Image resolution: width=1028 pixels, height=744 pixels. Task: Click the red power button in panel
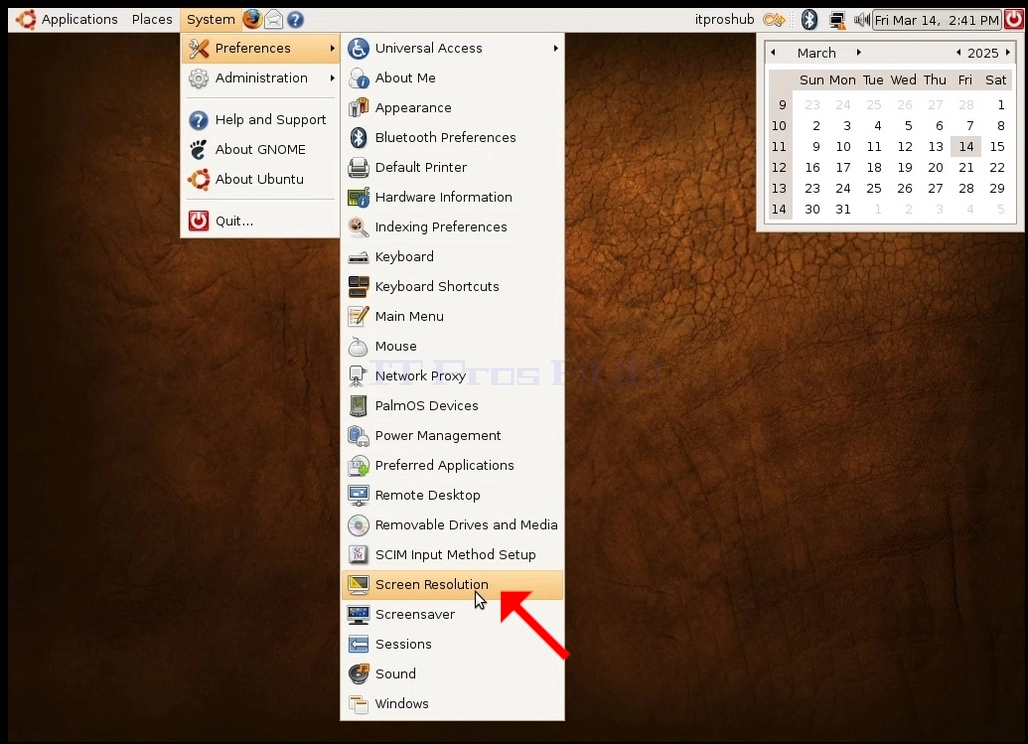1014,20
